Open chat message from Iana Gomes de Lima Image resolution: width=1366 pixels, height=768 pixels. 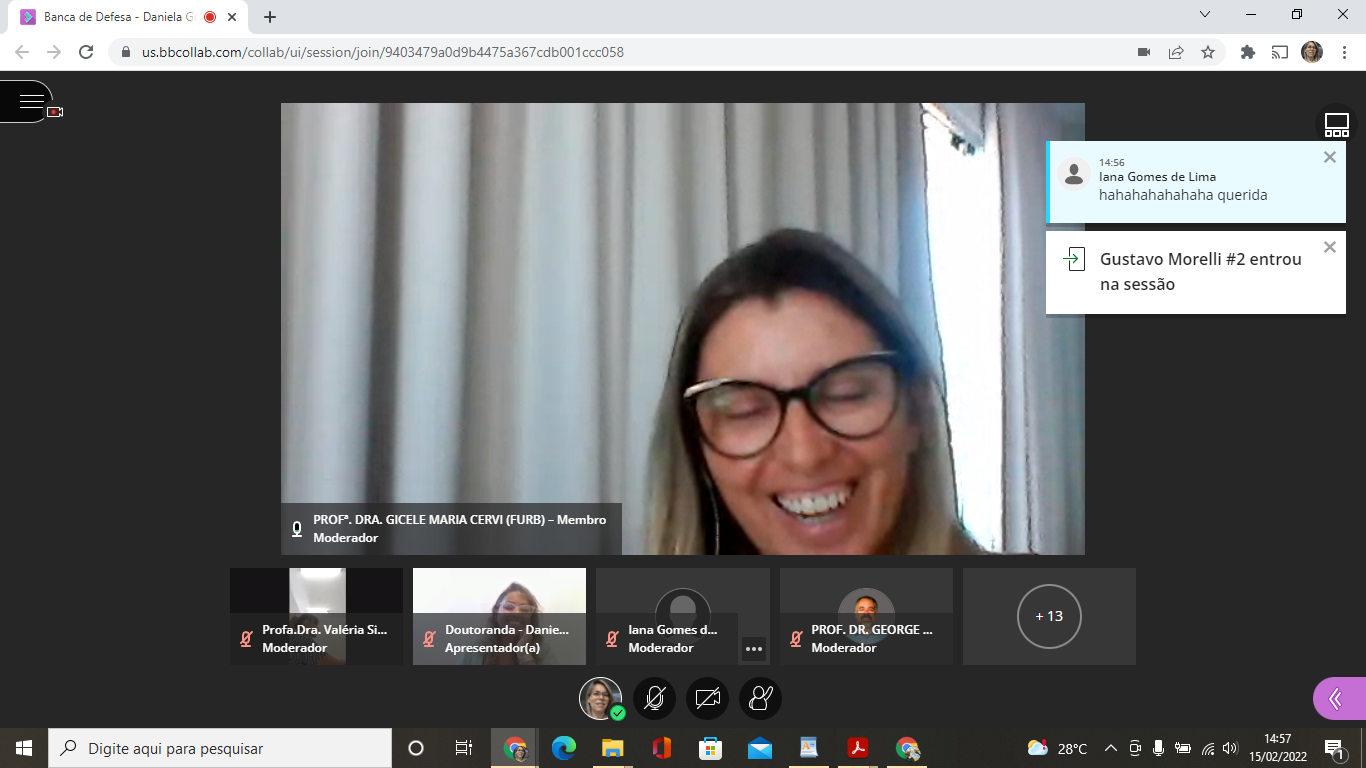tap(1195, 182)
